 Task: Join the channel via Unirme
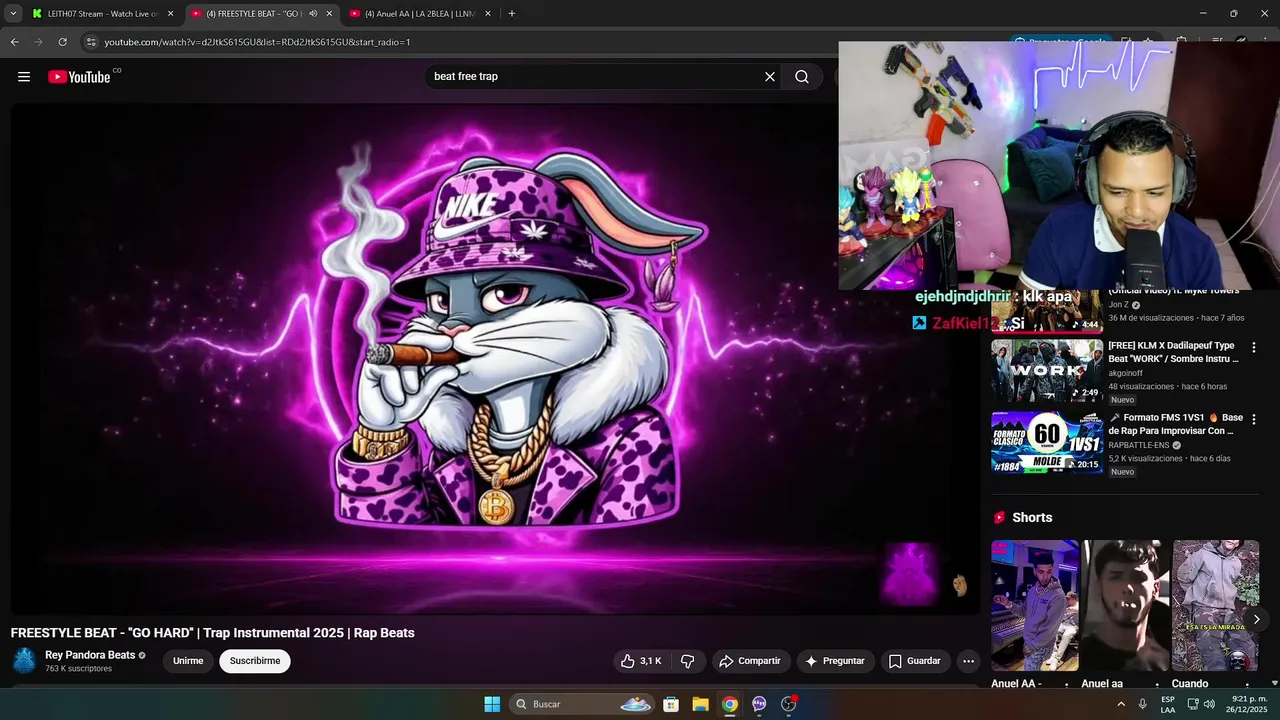(188, 661)
